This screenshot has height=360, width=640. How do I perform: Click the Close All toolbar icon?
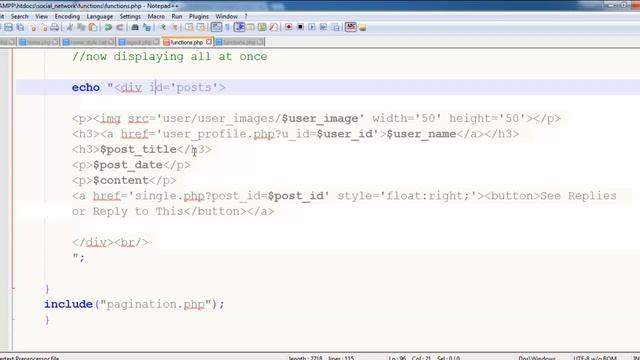pyautogui.click(x=44, y=27)
